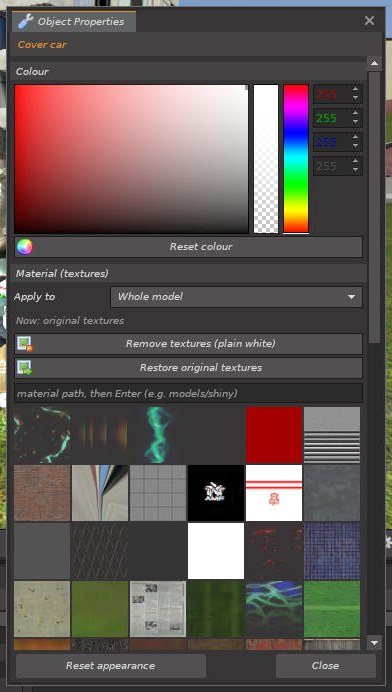Image resolution: width=392 pixels, height=692 pixels.
Task: Choose the blue woven fabric texture
Action: coord(332,550)
